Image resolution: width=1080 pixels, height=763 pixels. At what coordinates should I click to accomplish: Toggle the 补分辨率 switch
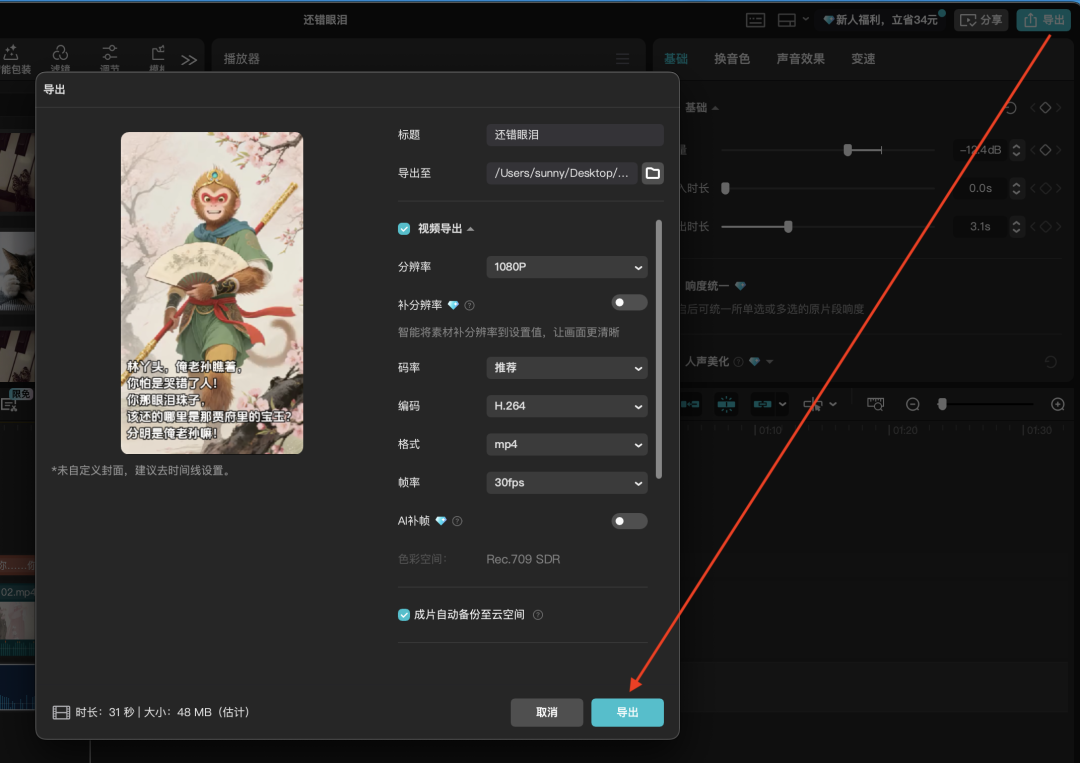629,302
